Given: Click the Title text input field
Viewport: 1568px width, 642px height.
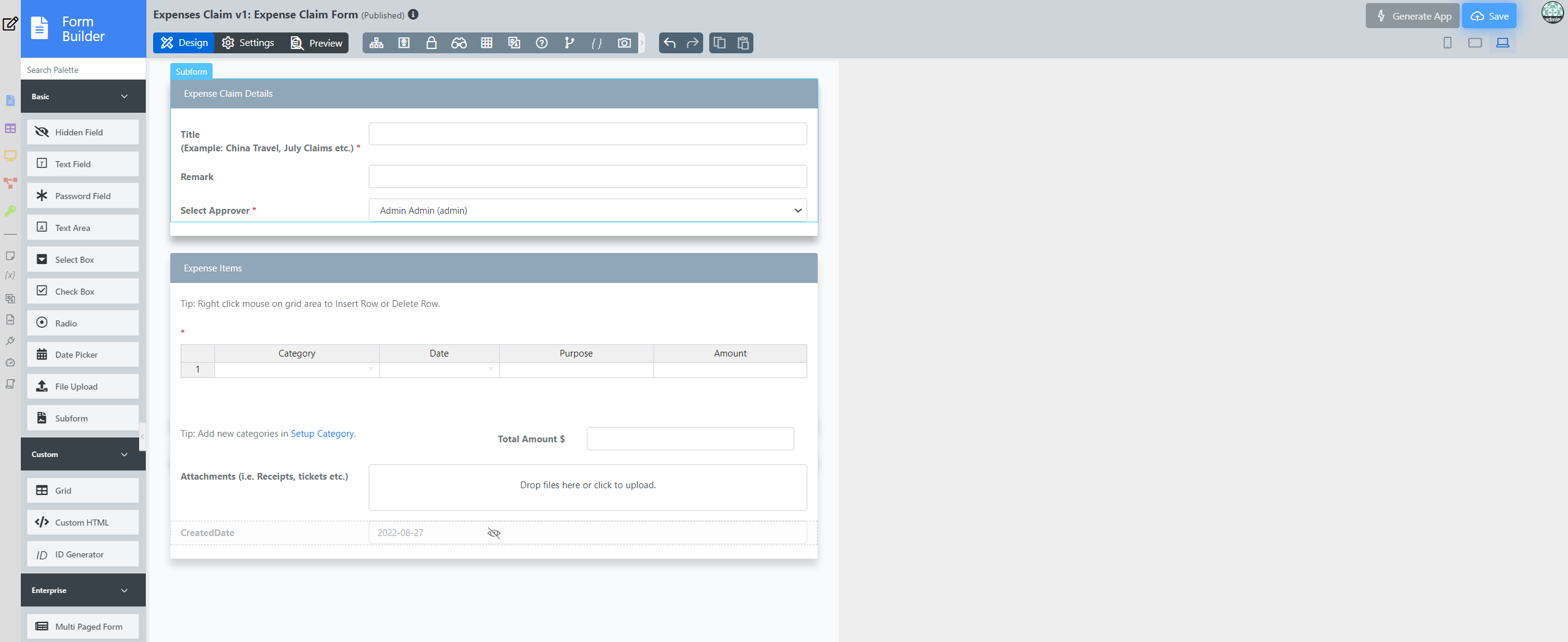Looking at the screenshot, I should [587, 134].
